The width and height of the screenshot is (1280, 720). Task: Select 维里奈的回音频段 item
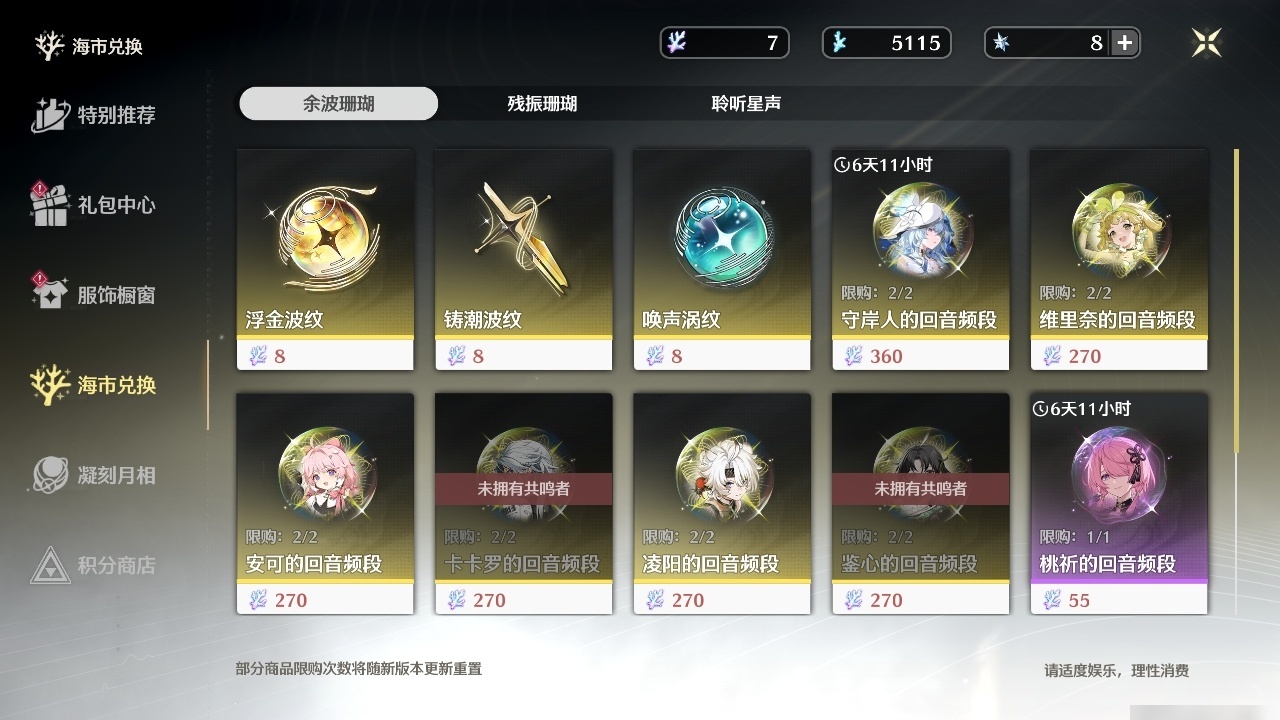[1119, 259]
